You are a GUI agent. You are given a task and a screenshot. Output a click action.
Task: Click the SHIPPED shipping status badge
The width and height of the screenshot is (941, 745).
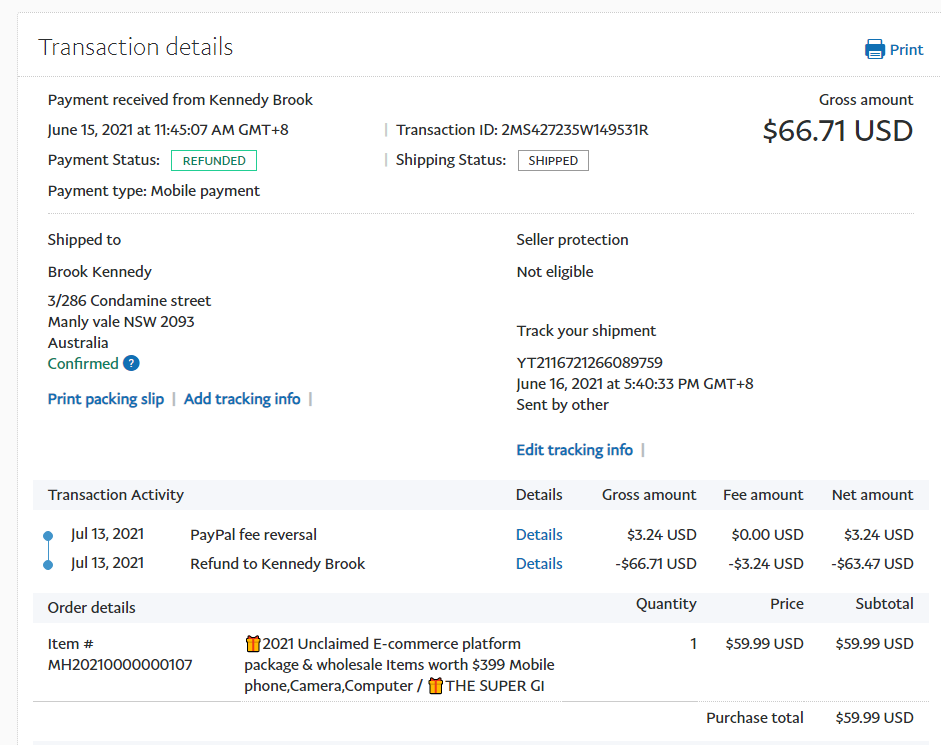[553, 160]
